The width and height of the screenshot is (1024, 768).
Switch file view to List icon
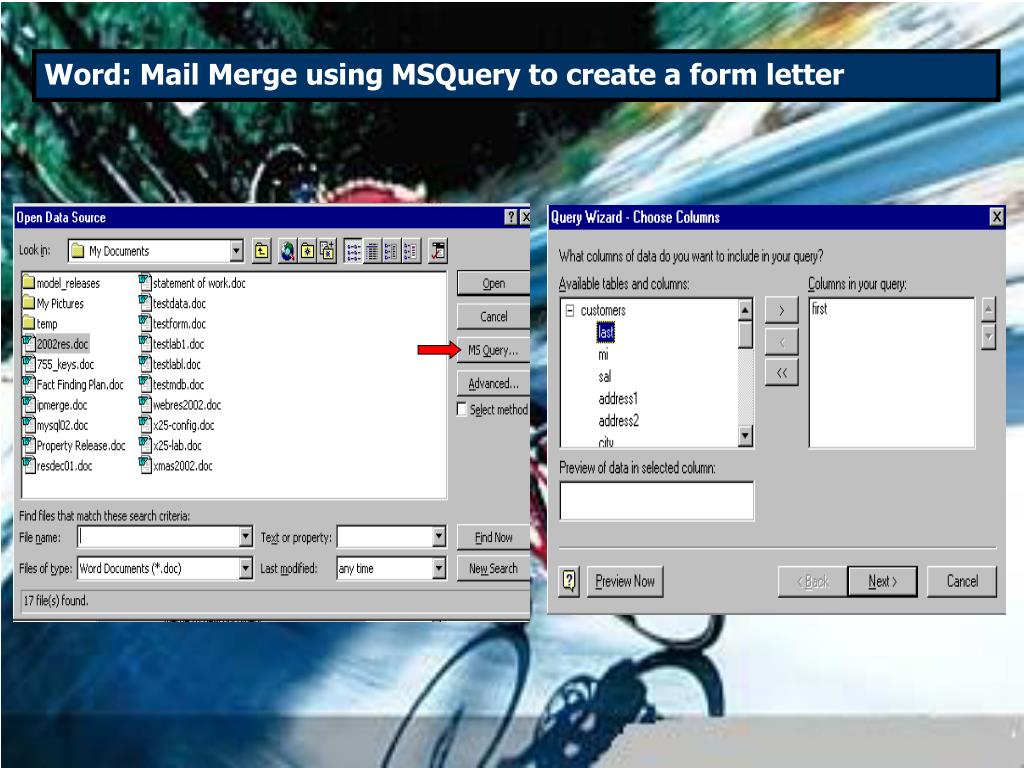[x=353, y=251]
